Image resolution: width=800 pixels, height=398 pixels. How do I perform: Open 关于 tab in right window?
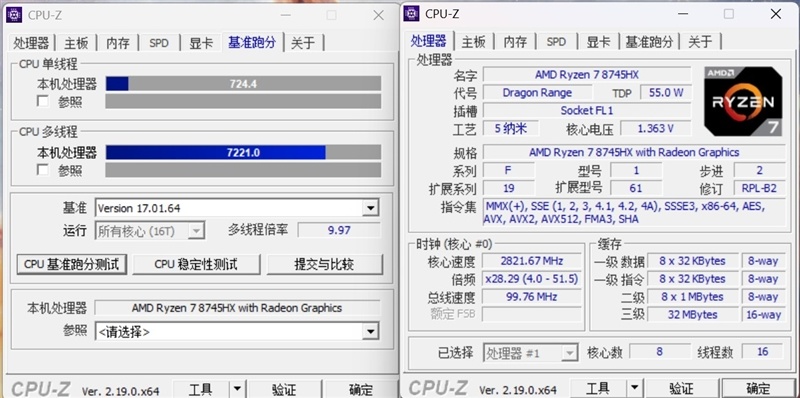point(700,42)
